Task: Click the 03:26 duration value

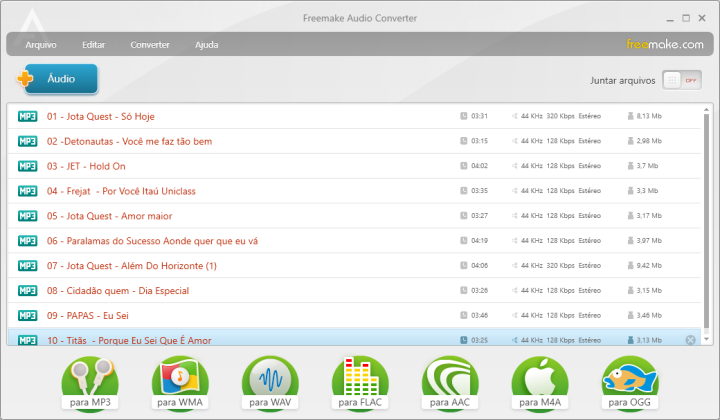Action: [x=479, y=291]
